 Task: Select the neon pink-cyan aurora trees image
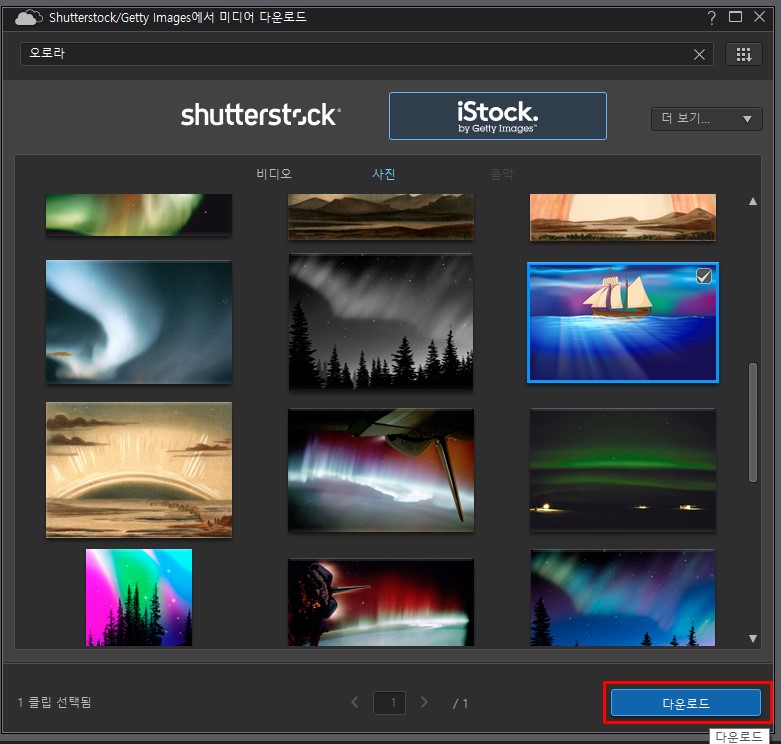pyautogui.click(x=139, y=598)
